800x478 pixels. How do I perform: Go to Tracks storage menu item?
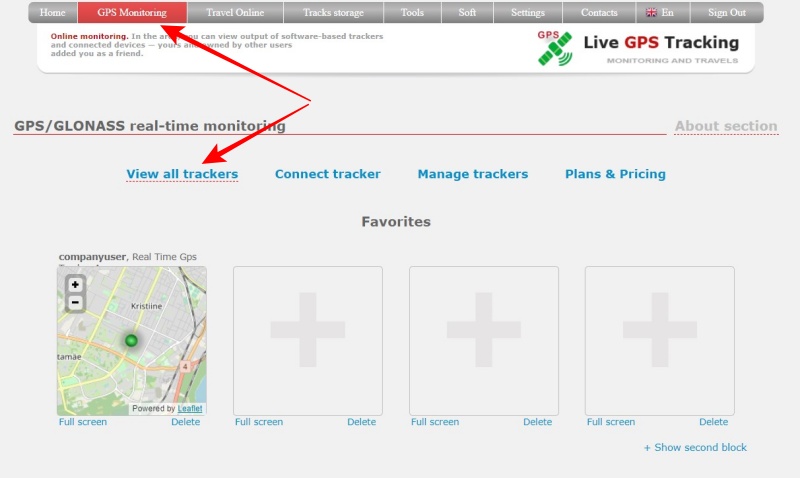coord(332,13)
